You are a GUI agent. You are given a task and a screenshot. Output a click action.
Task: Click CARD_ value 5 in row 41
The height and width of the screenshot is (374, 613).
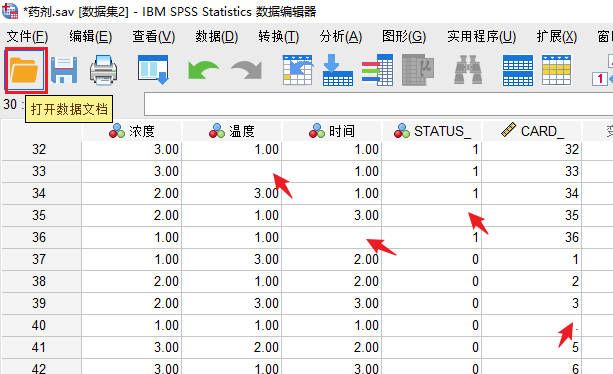click(x=575, y=347)
